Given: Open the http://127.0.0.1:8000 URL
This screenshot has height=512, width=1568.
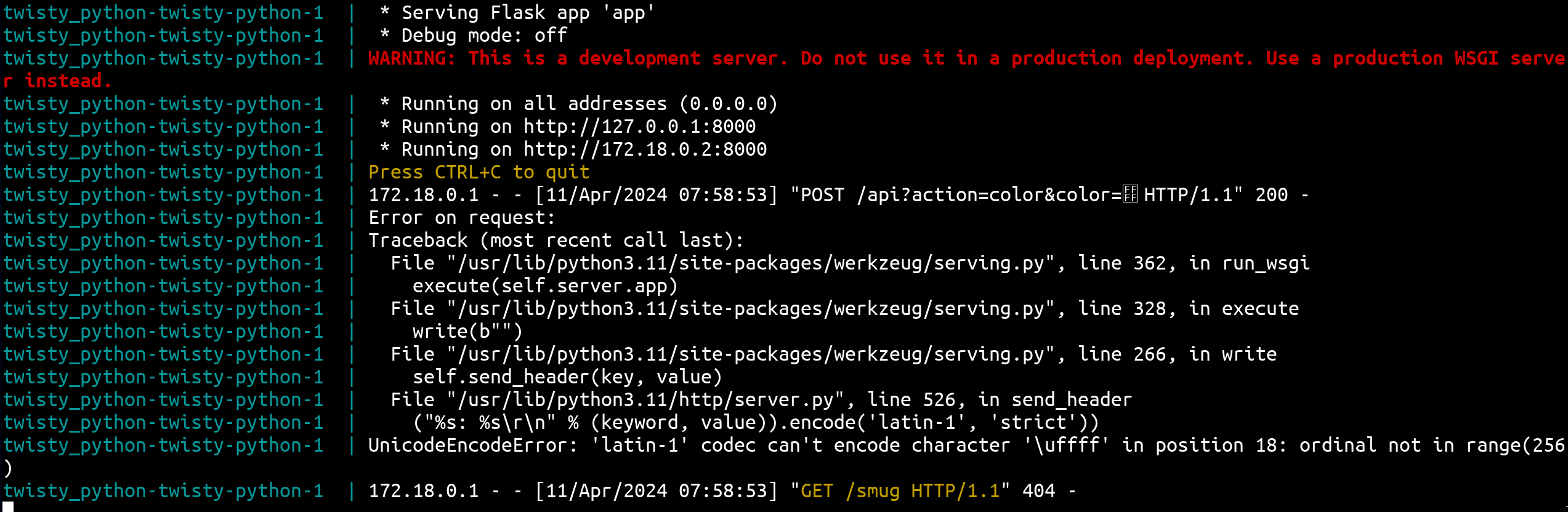Looking at the screenshot, I should tap(639, 127).
